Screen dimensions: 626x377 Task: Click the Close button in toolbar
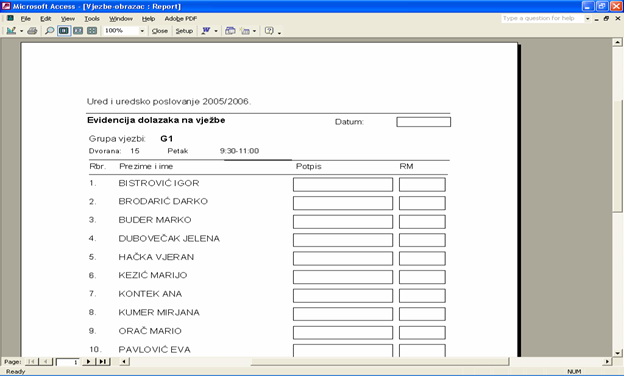[160, 31]
